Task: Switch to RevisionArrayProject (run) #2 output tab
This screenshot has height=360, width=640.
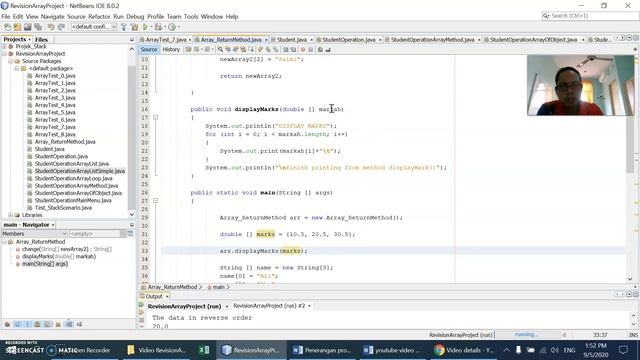Action: pyautogui.click(x=269, y=306)
